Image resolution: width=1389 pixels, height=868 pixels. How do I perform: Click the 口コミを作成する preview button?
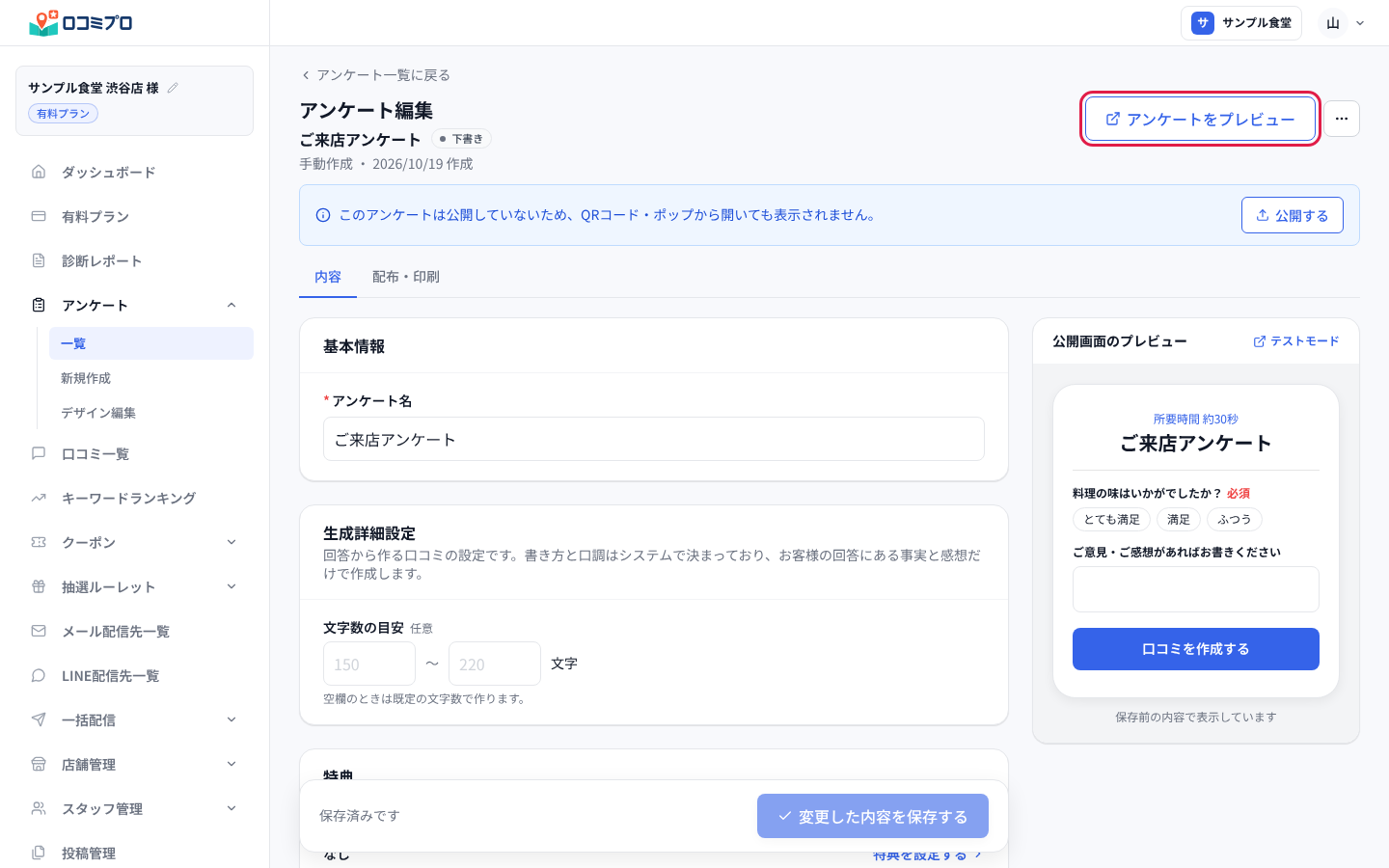[x=1196, y=649]
